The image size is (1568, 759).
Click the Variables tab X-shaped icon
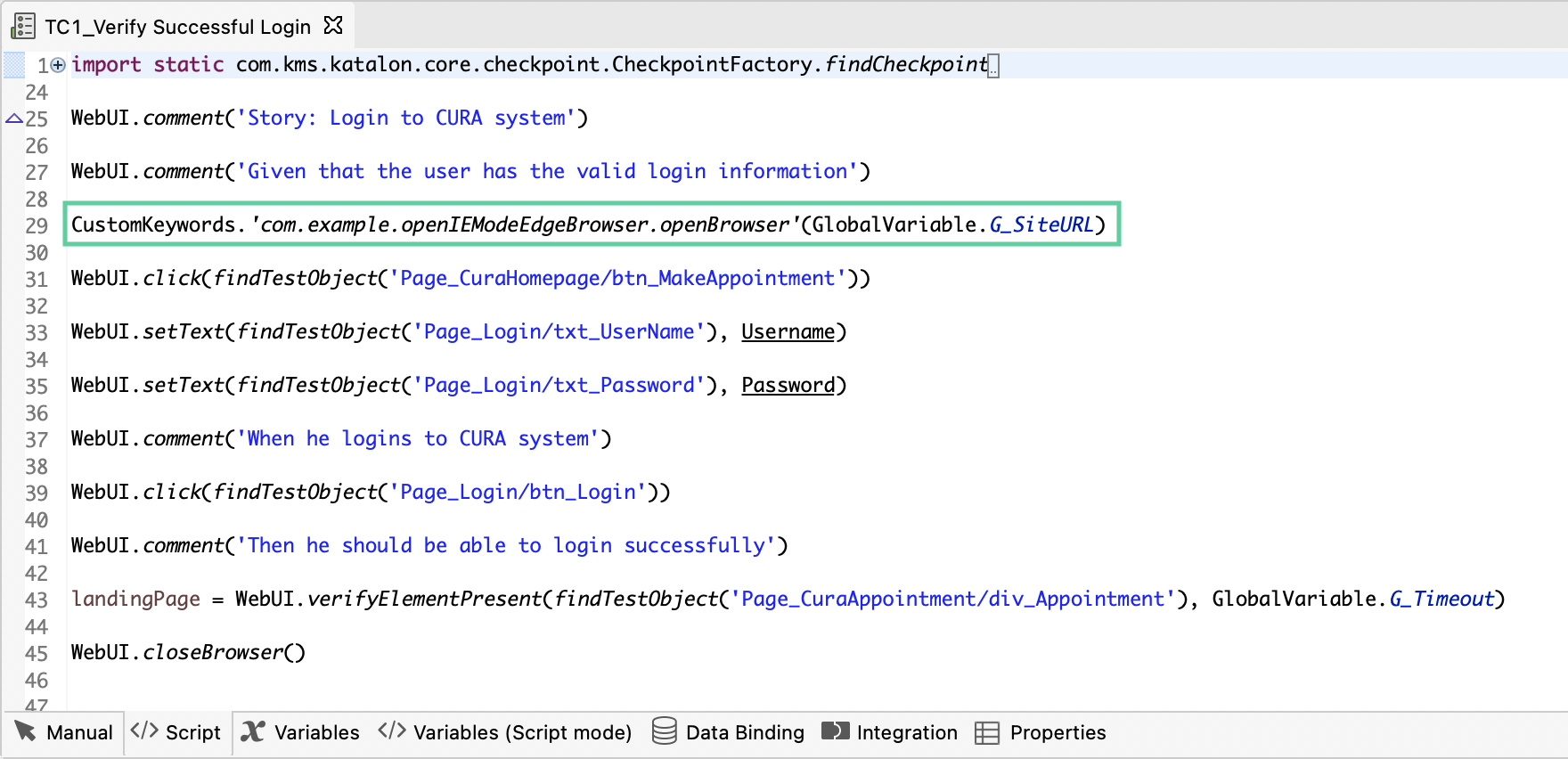coord(253,731)
